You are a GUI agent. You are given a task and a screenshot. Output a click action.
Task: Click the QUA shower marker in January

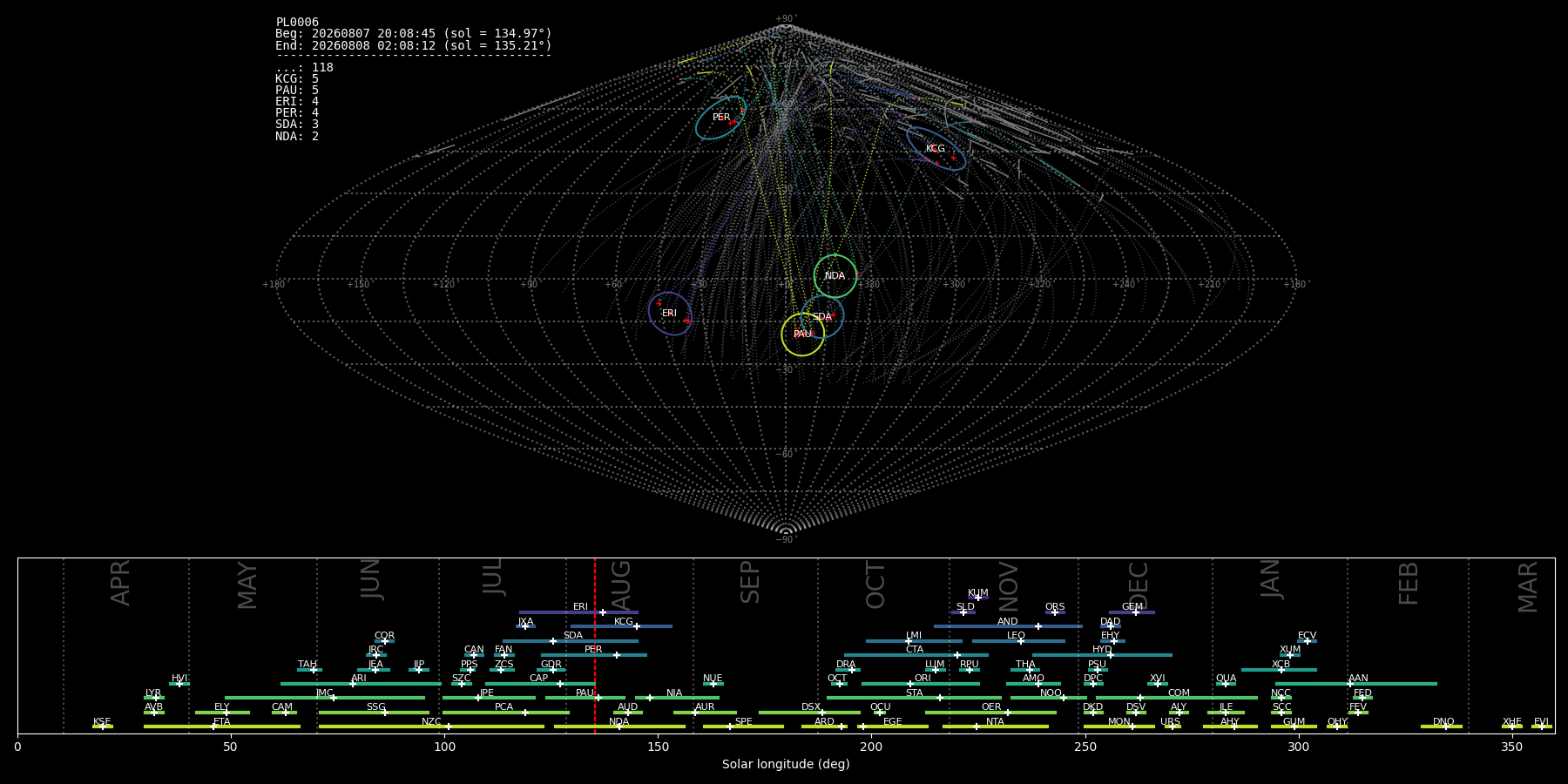(x=1226, y=684)
